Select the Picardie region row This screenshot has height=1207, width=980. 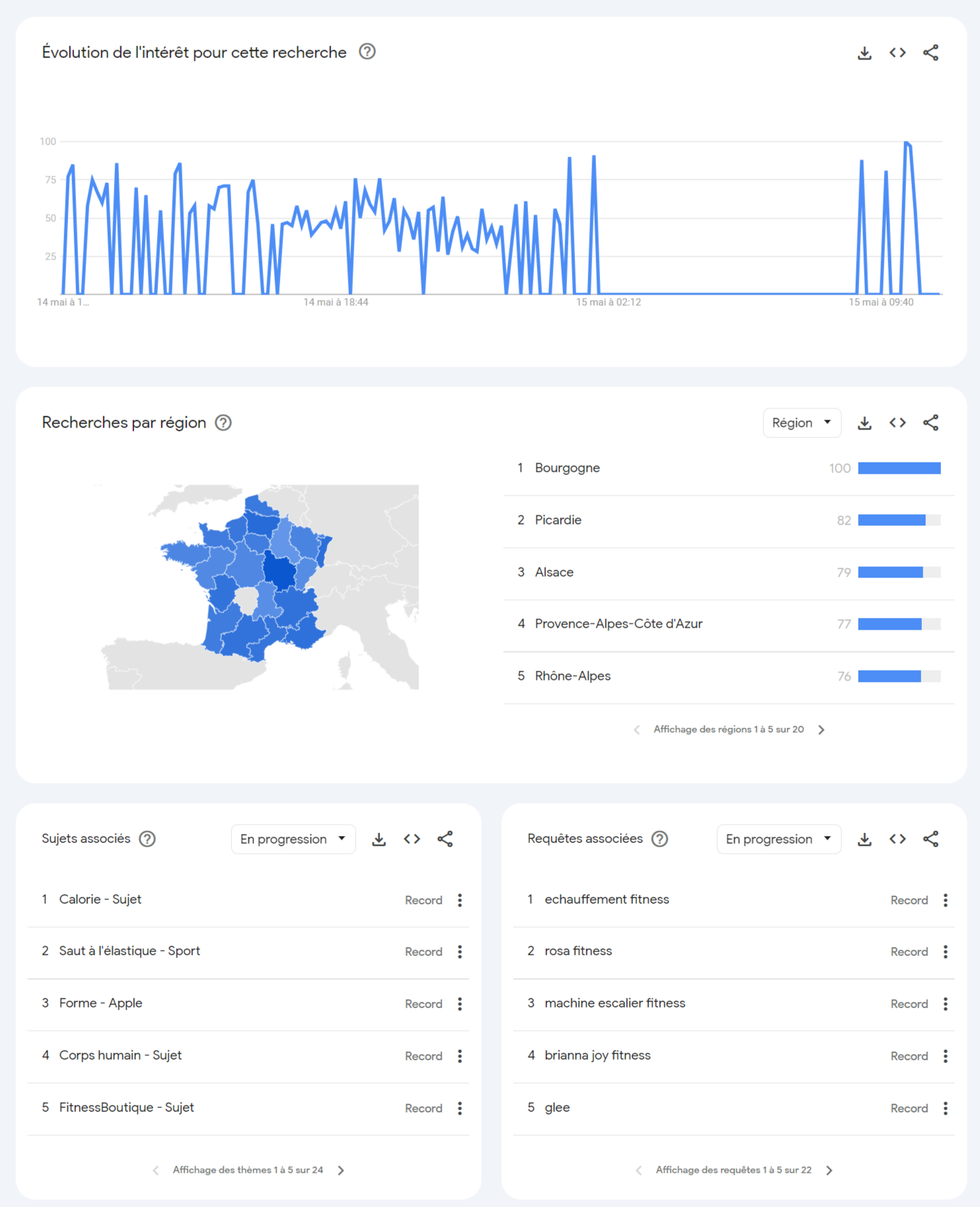729,521
